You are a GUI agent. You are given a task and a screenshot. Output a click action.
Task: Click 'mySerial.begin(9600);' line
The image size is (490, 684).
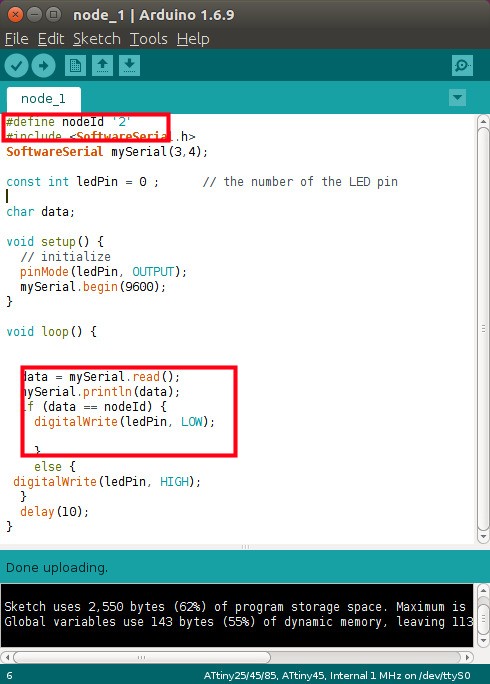pos(93,287)
